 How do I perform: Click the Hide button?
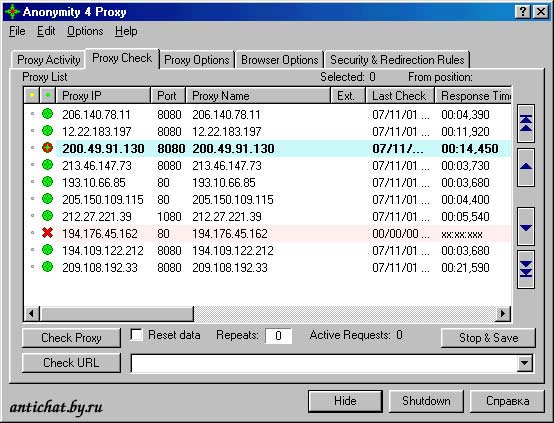(345, 401)
